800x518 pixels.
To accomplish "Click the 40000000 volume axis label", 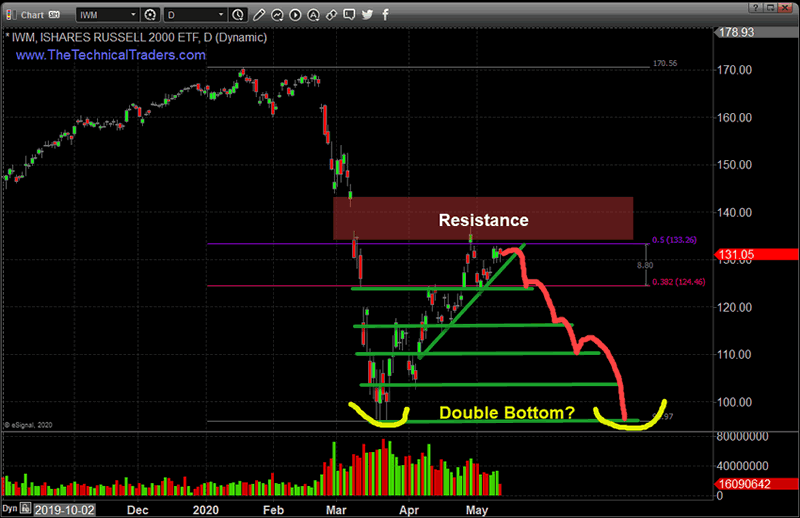I will [x=742, y=466].
